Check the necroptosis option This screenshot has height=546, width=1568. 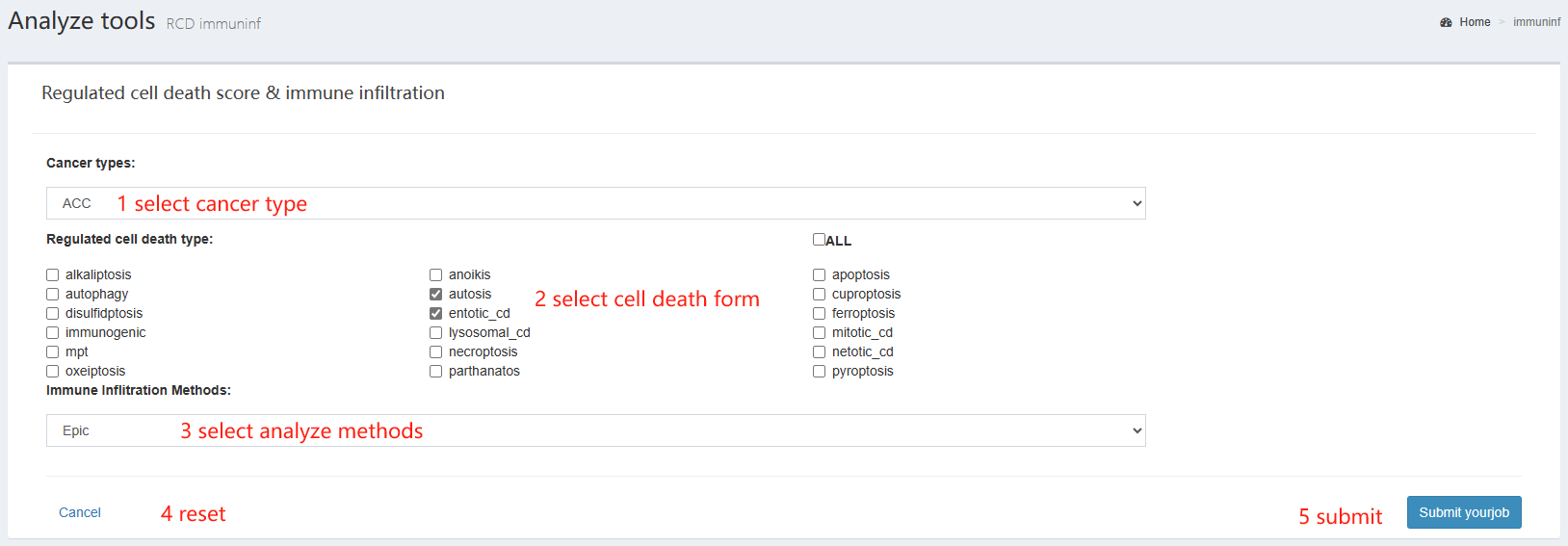[436, 352]
